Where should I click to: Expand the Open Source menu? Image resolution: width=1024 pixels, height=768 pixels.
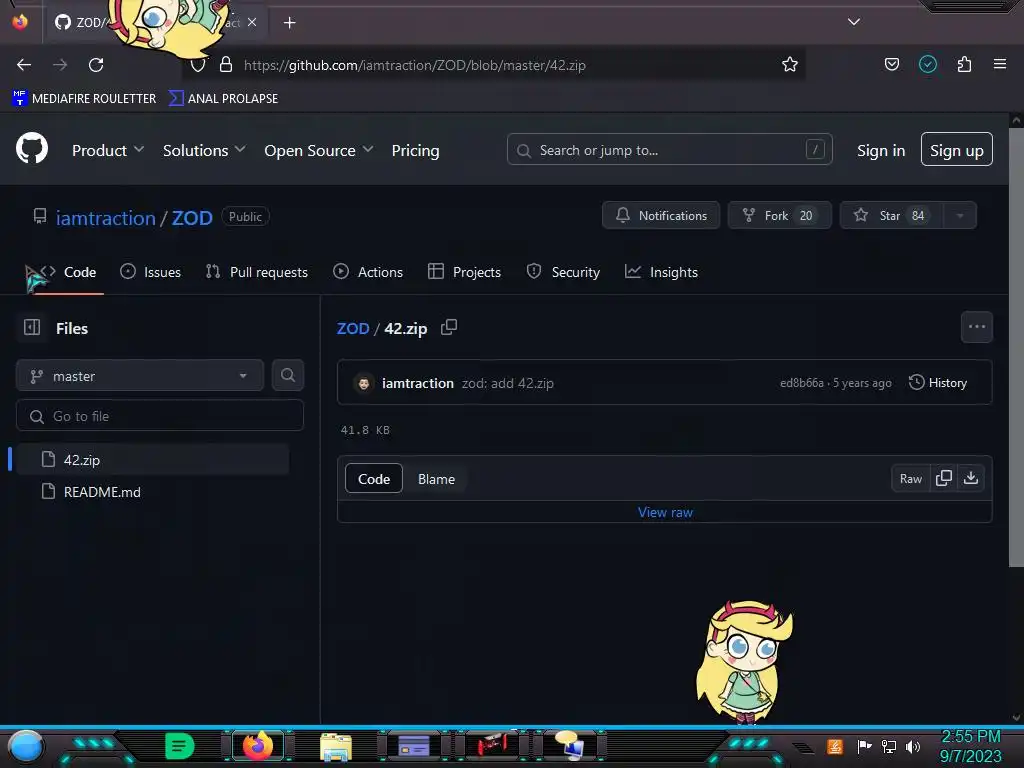(319, 150)
